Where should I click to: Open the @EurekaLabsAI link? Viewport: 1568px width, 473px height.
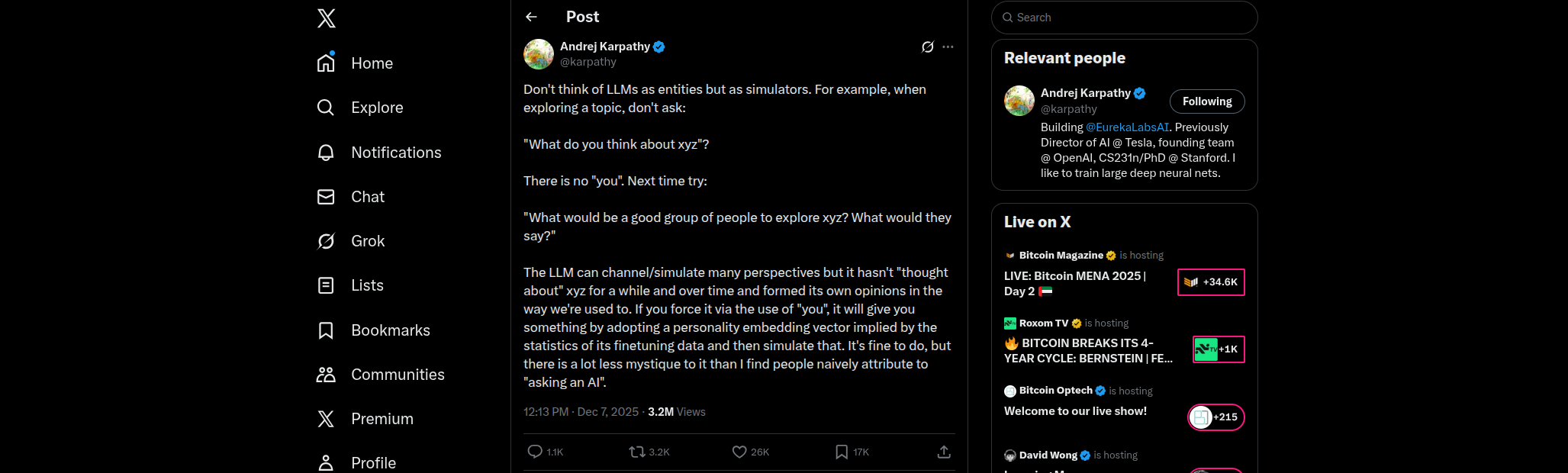[x=1127, y=127]
